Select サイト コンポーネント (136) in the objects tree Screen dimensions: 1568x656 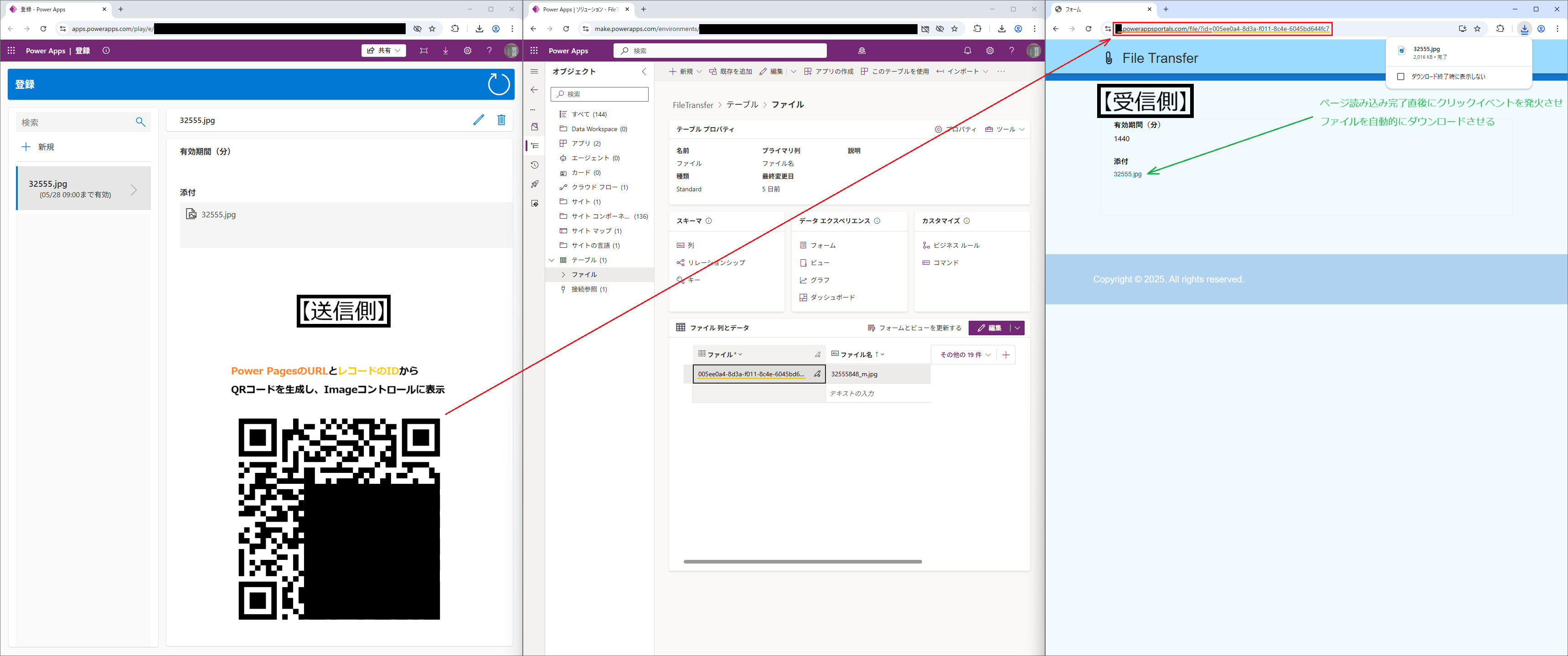603,216
